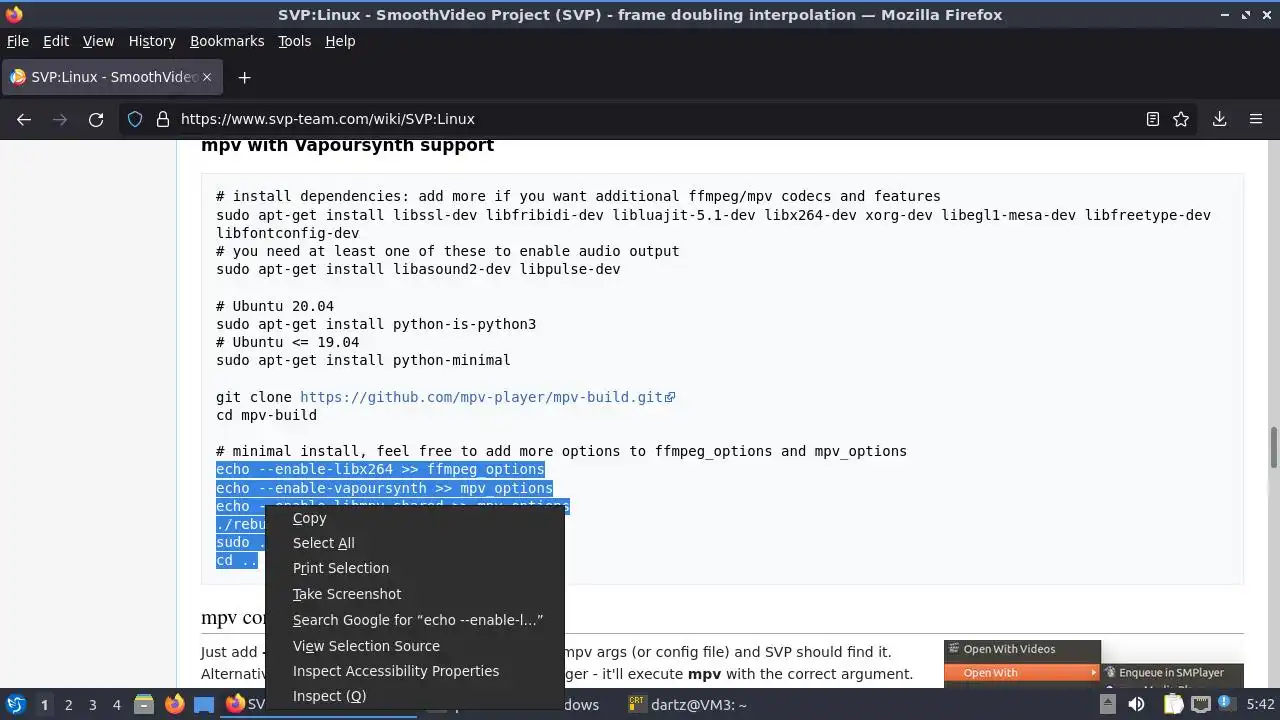Viewport: 1280px width, 720px height.
Task: Open the network connection tray icon
Action: (x=1201, y=705)
